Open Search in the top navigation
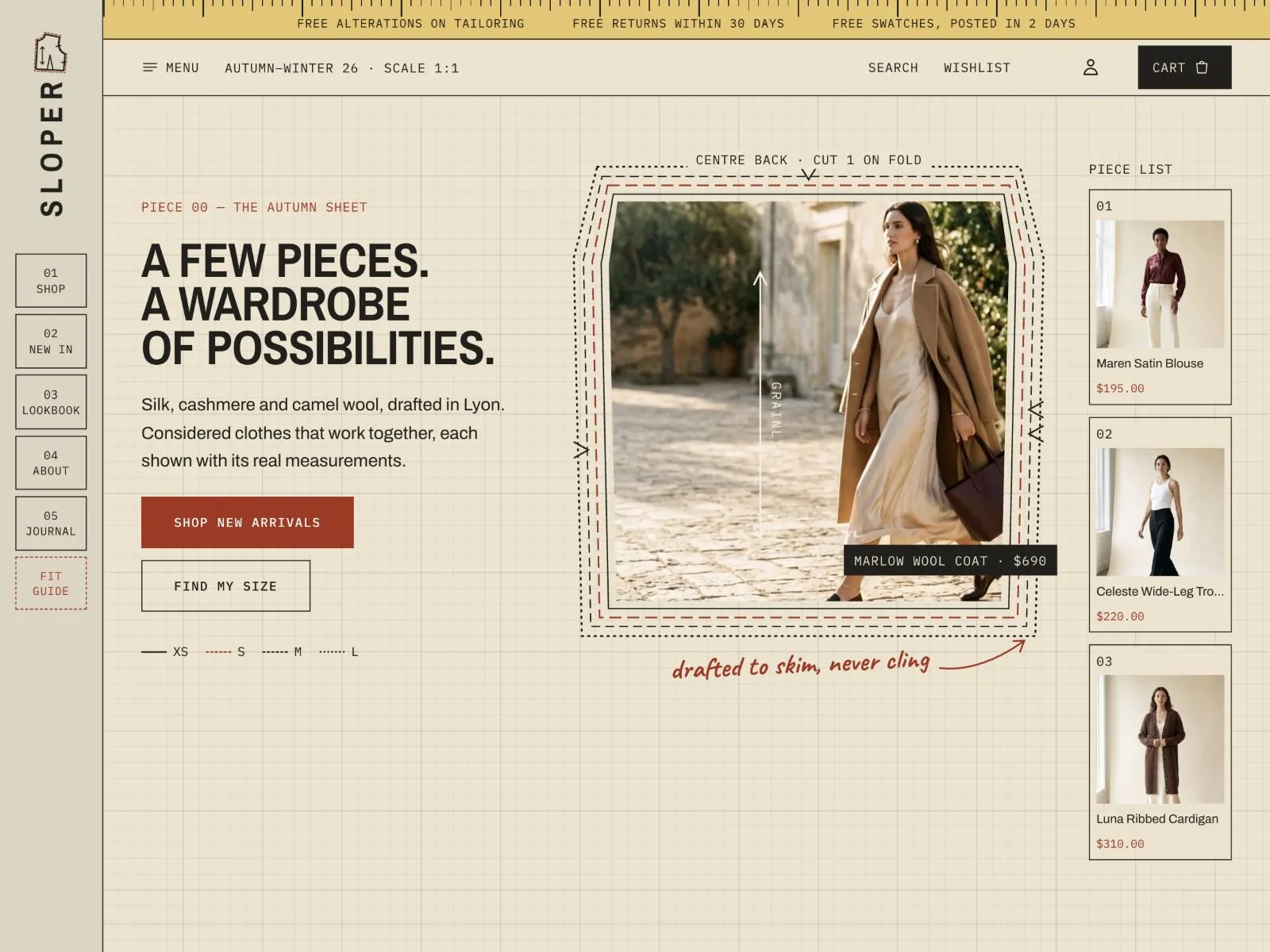This screenshot has width=1270, height=952. [x=893, y=67]
